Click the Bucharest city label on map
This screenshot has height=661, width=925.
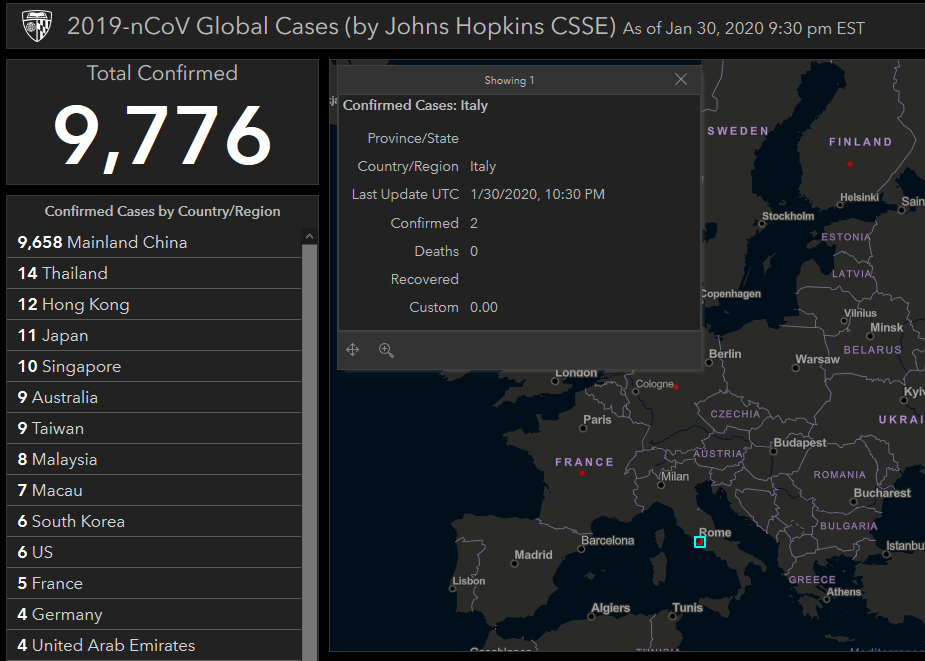[x=882, y=493]
